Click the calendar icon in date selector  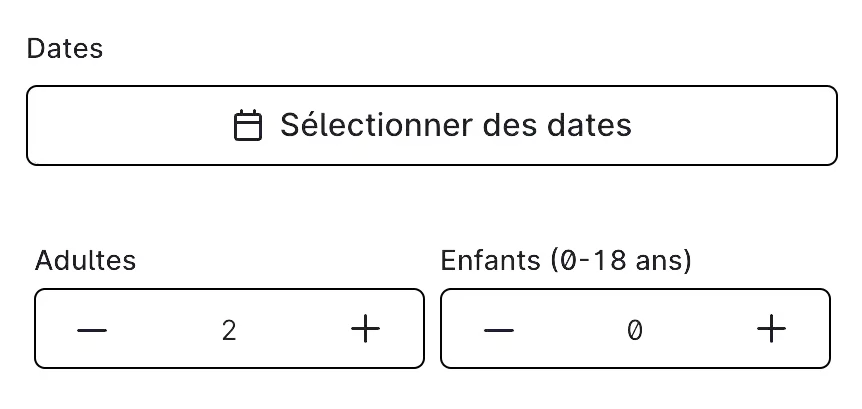[248, 126]
